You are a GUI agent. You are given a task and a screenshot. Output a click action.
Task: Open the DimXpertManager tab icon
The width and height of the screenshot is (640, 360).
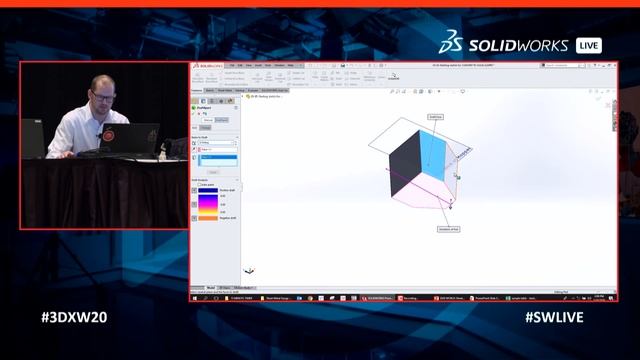221,101
